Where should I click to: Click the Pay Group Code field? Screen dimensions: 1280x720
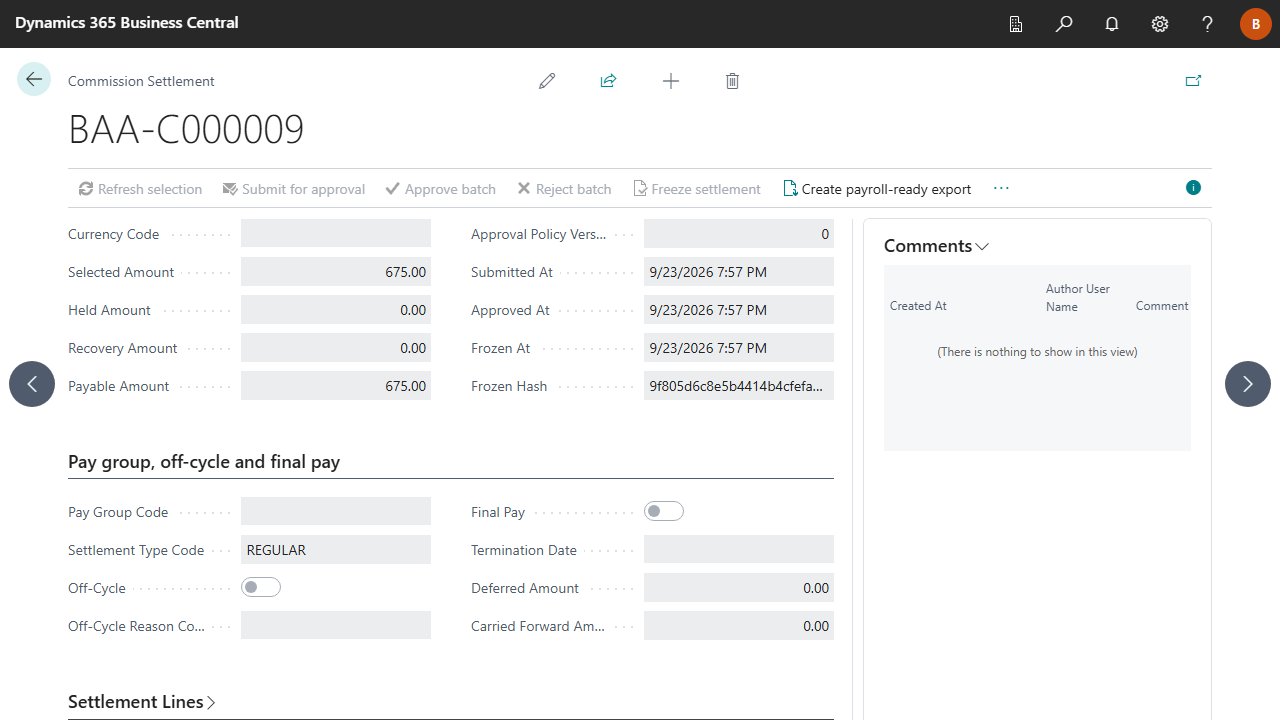tap(336, 512)
